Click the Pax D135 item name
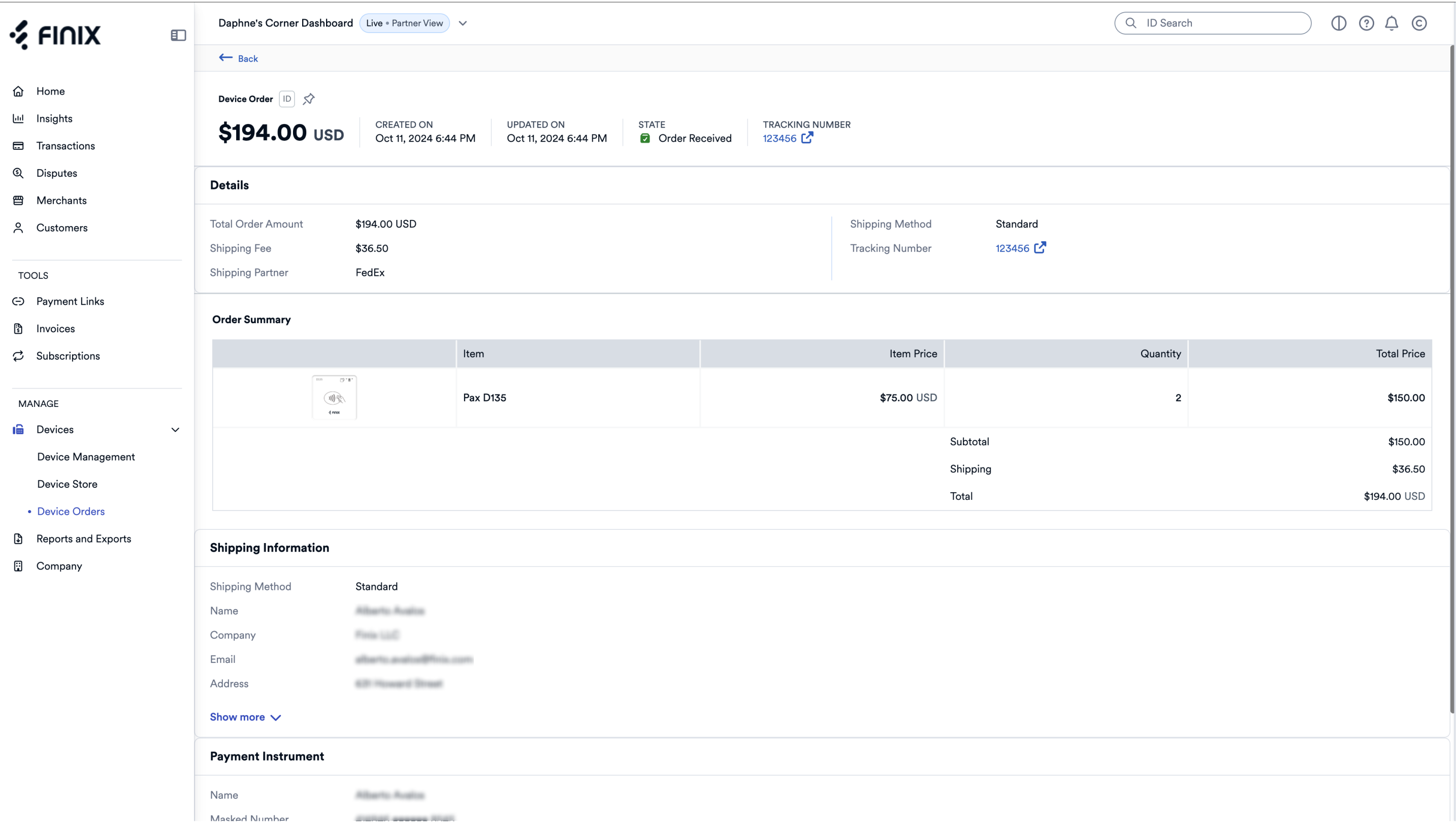The height and width of the screenshot is (823, 1456). point(484,398)
